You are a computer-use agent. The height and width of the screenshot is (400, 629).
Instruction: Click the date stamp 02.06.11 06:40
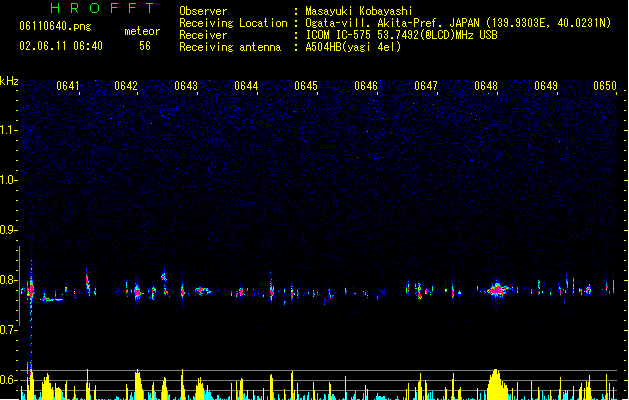pyautogui.click(x=61, y=46)
